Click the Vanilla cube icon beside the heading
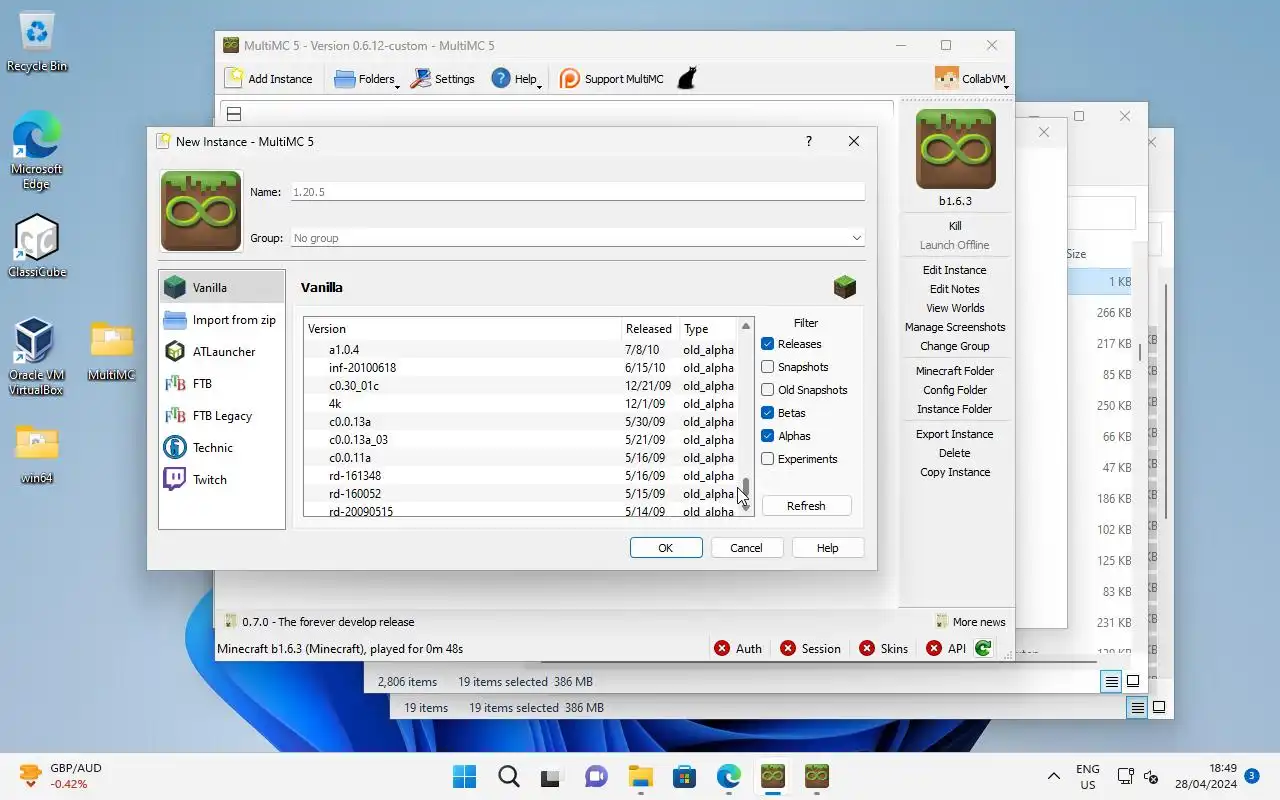 (x=845, y=287)
